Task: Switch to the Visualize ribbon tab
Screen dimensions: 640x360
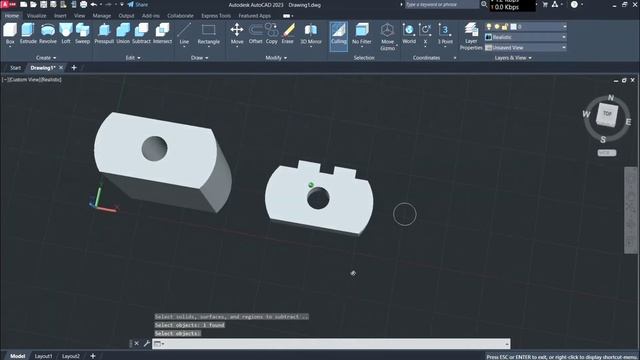Action: click(36, 16)
